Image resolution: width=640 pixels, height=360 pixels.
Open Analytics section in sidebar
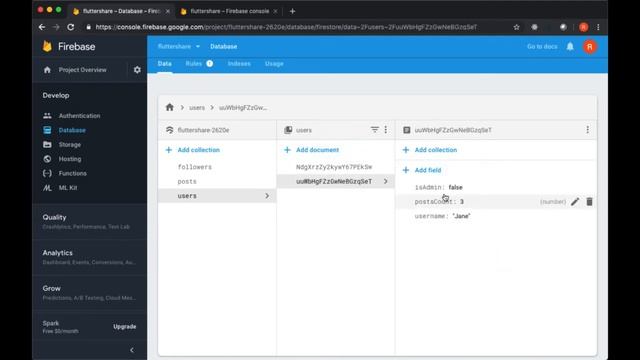[89, 257]
